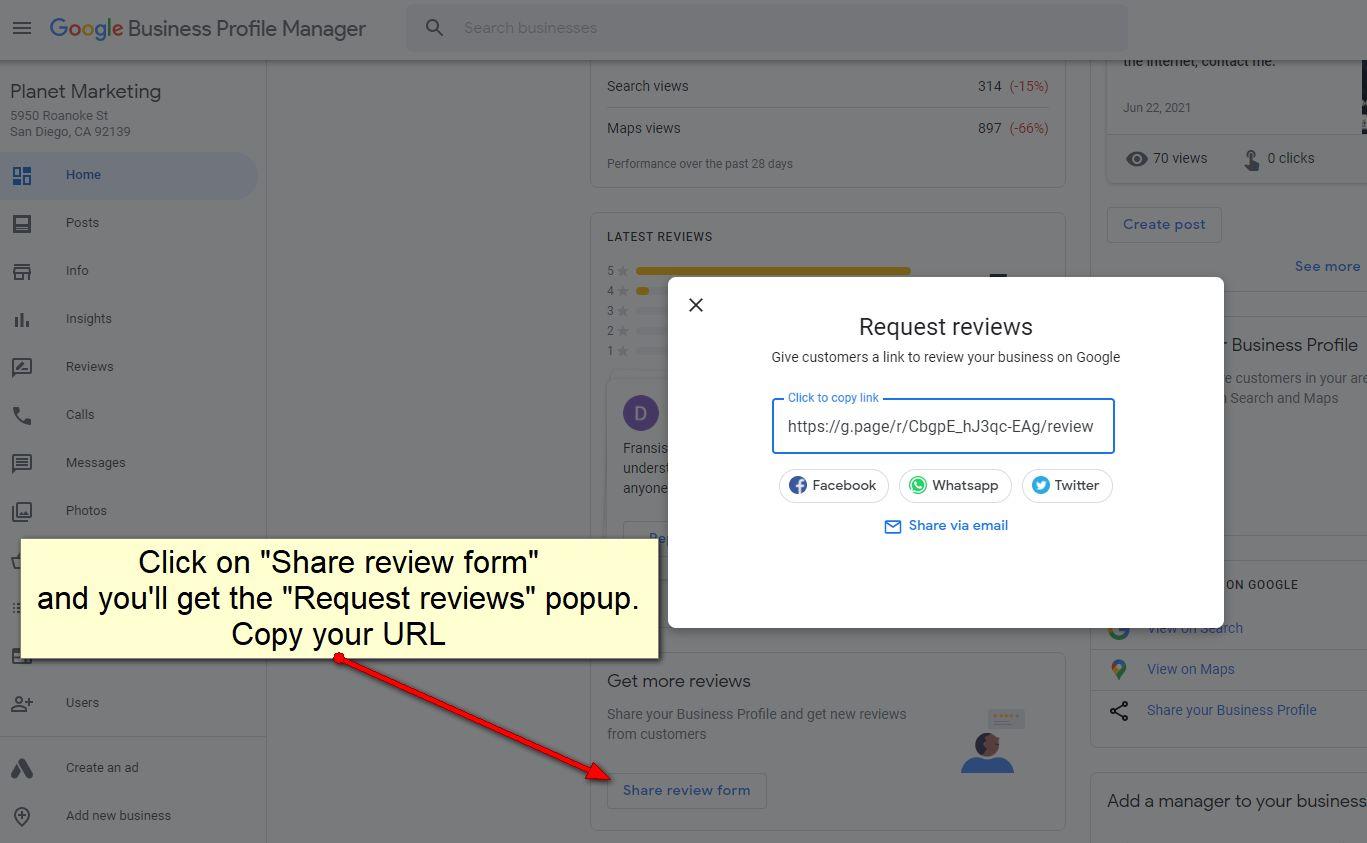Open the hamburger main menu
Screen dimensions: 1367x843
[22, 28]
